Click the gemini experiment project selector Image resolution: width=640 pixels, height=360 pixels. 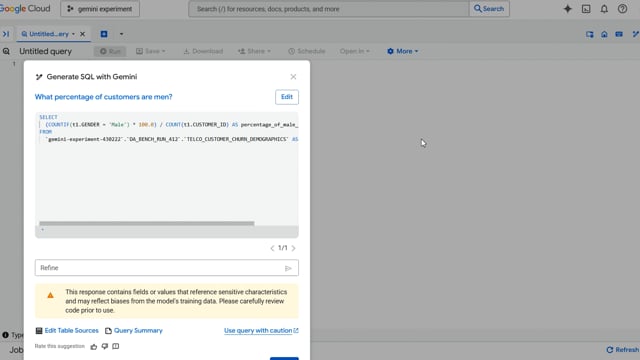tap(100, 9)
